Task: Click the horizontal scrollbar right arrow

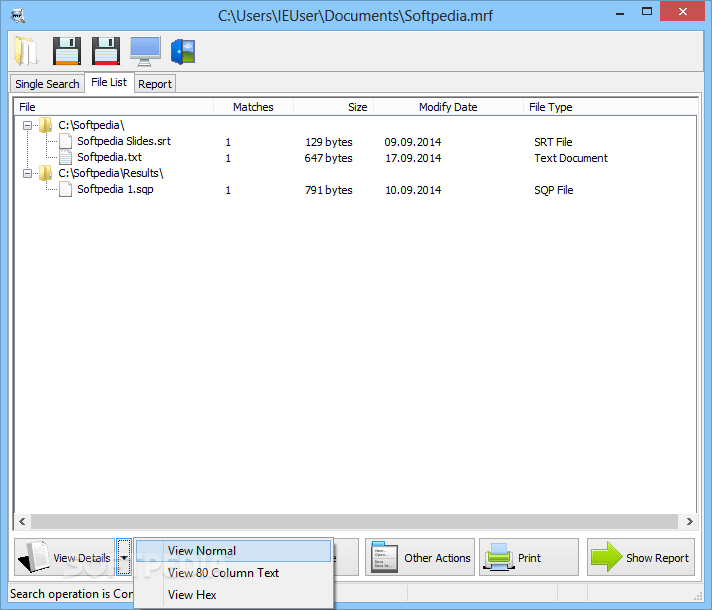Action: [x=689, y=521]
